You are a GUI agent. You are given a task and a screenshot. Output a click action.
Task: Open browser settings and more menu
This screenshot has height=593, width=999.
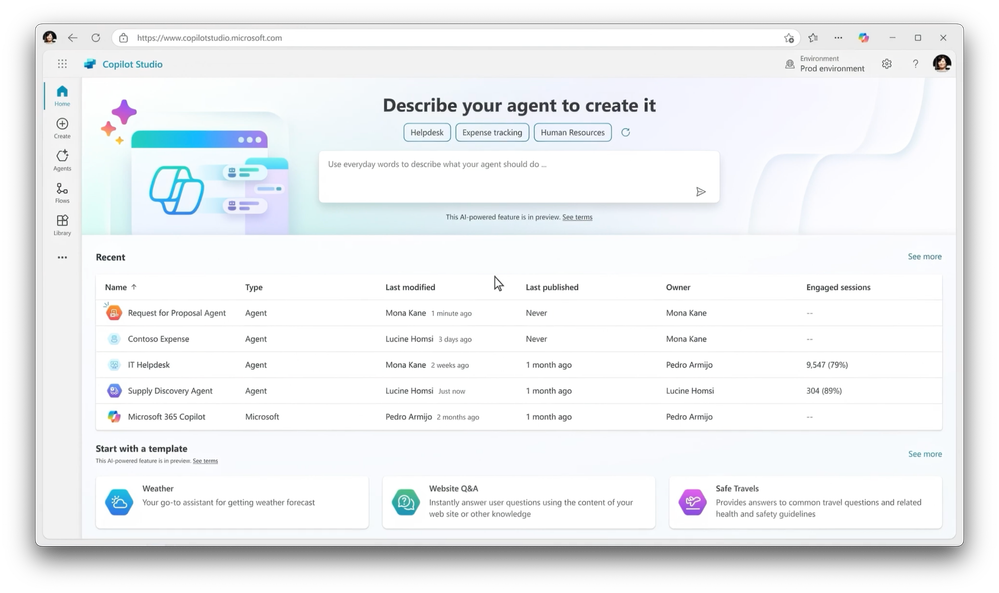click(838, 38)
